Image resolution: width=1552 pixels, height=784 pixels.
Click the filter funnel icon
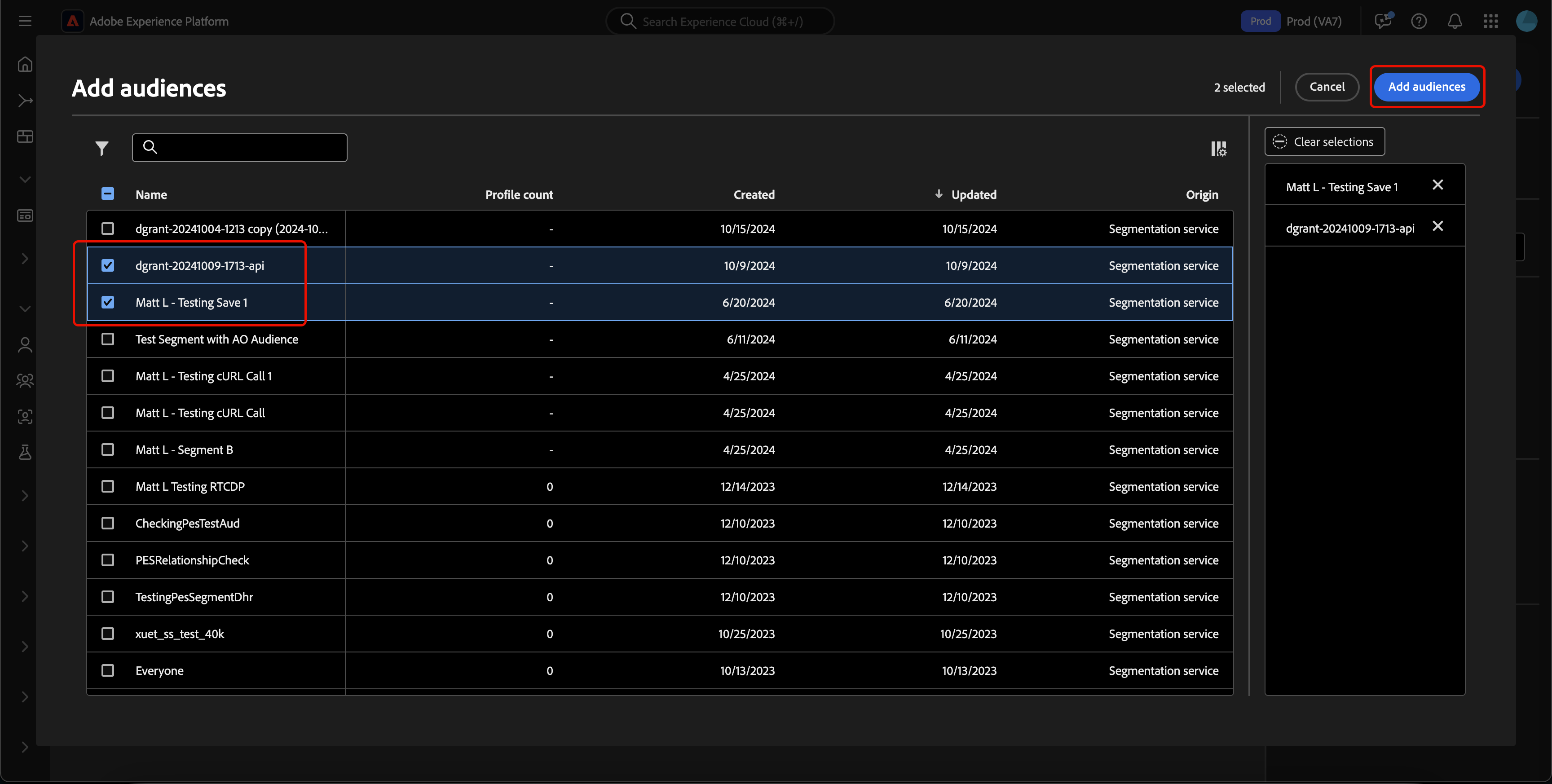coord(102,148)
